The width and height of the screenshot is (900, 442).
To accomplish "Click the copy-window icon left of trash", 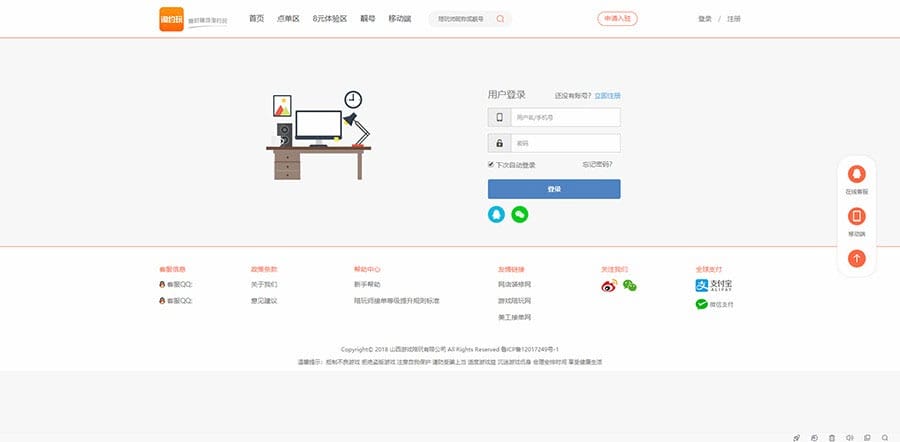I will point(814,438).
